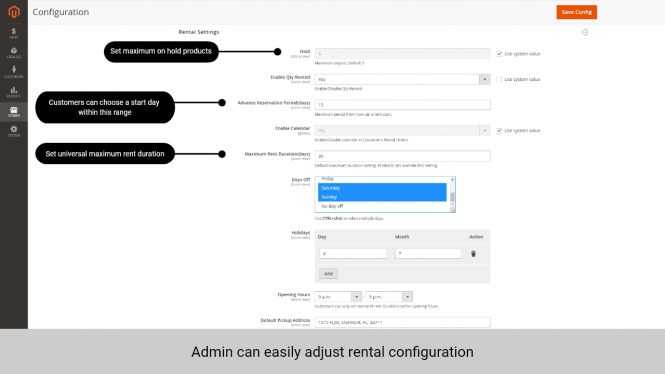Click the Rental Settings heading
This screenshot has width=665, height=374.
coord(198,32)
